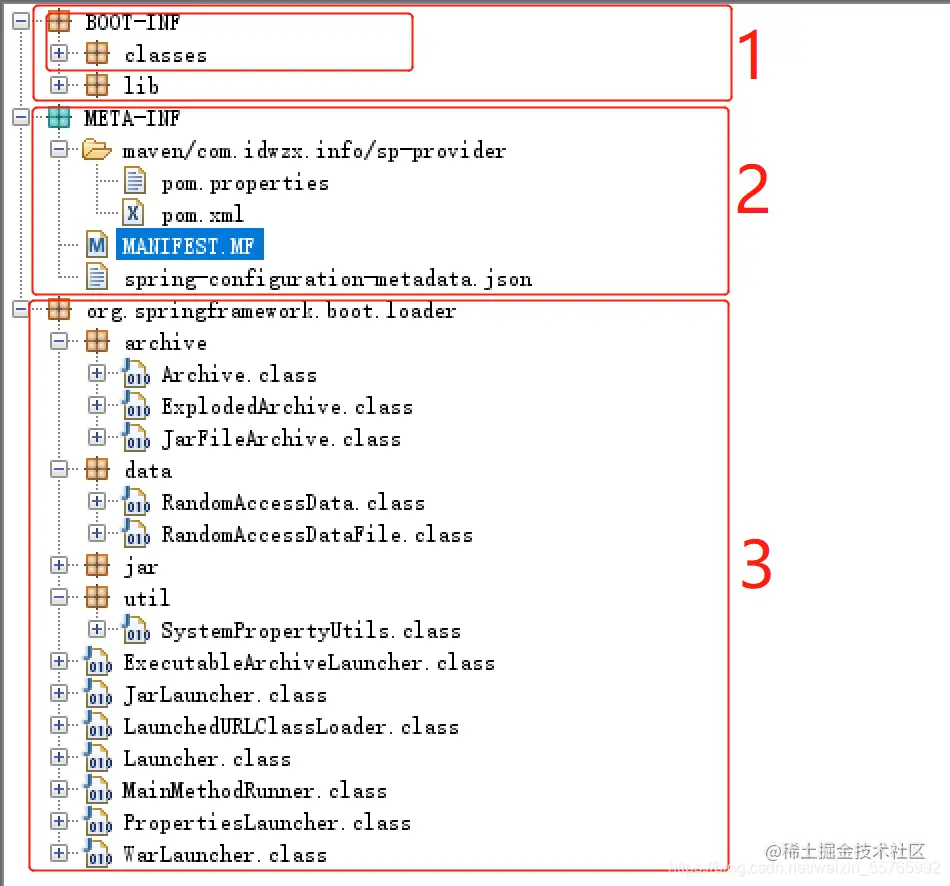Screen dimensions: 950x886
Task: Collapse the org.springframework.boot.loader node
Action: click(21, 310)
